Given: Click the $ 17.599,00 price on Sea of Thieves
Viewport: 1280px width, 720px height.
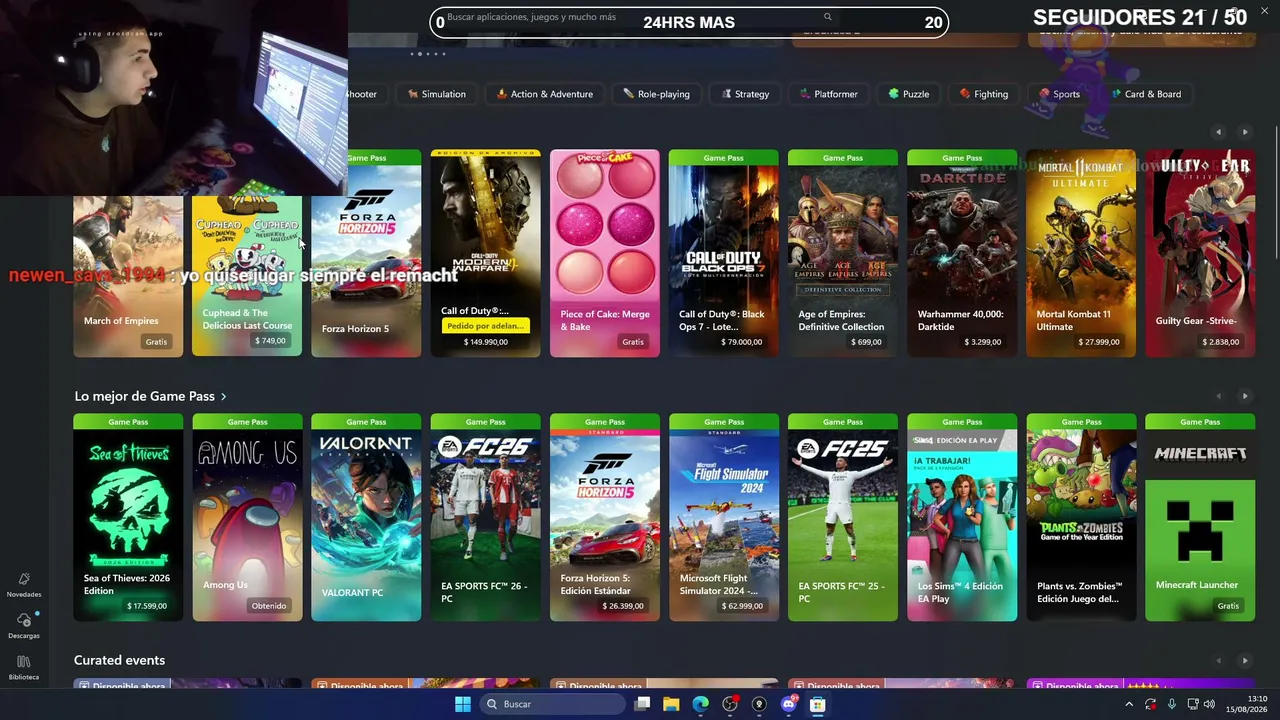Looking at the screenshot, I should click(x=147, y=606).
